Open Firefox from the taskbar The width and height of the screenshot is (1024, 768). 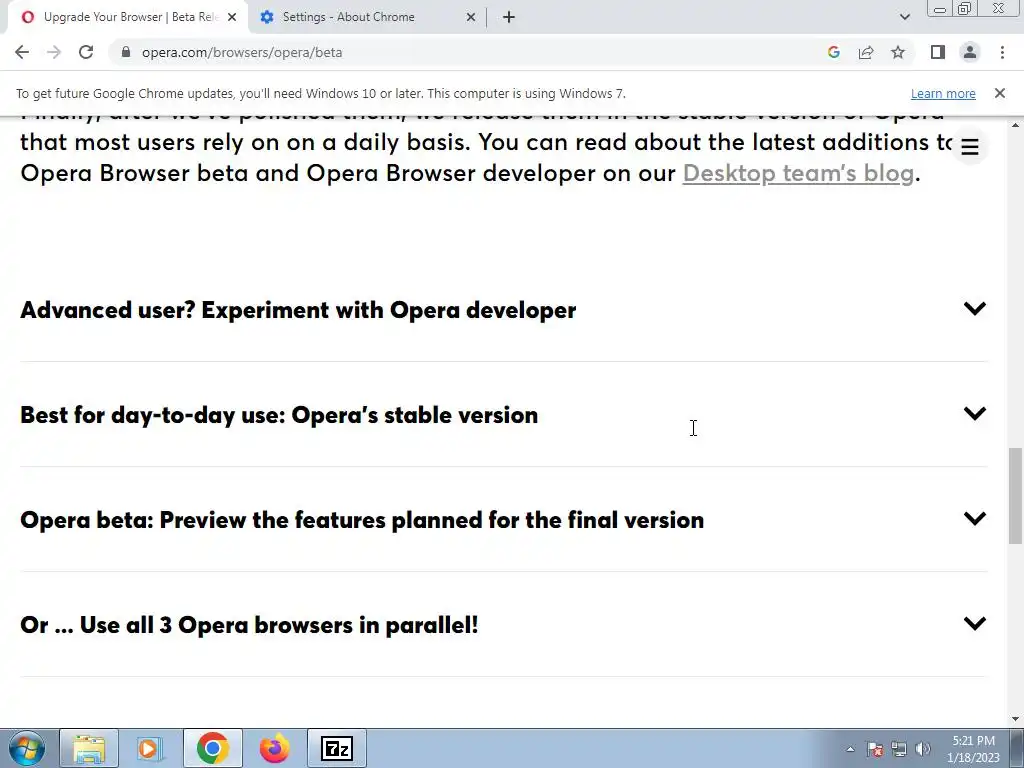[274, 748]
